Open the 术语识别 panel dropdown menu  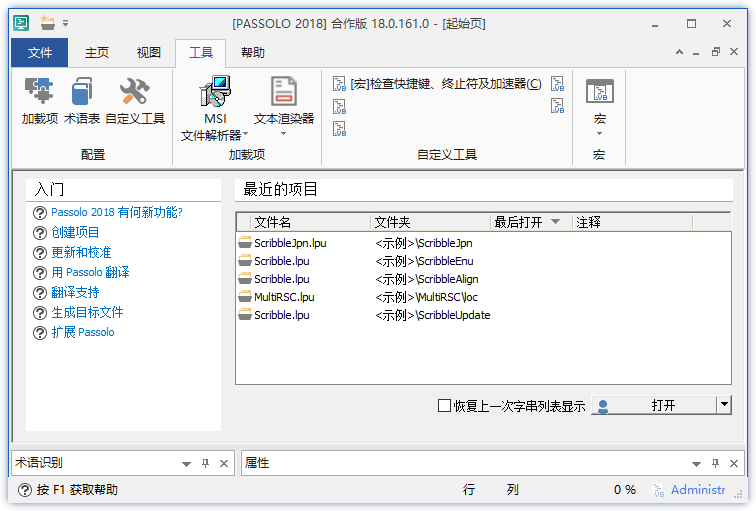[186, 464]
